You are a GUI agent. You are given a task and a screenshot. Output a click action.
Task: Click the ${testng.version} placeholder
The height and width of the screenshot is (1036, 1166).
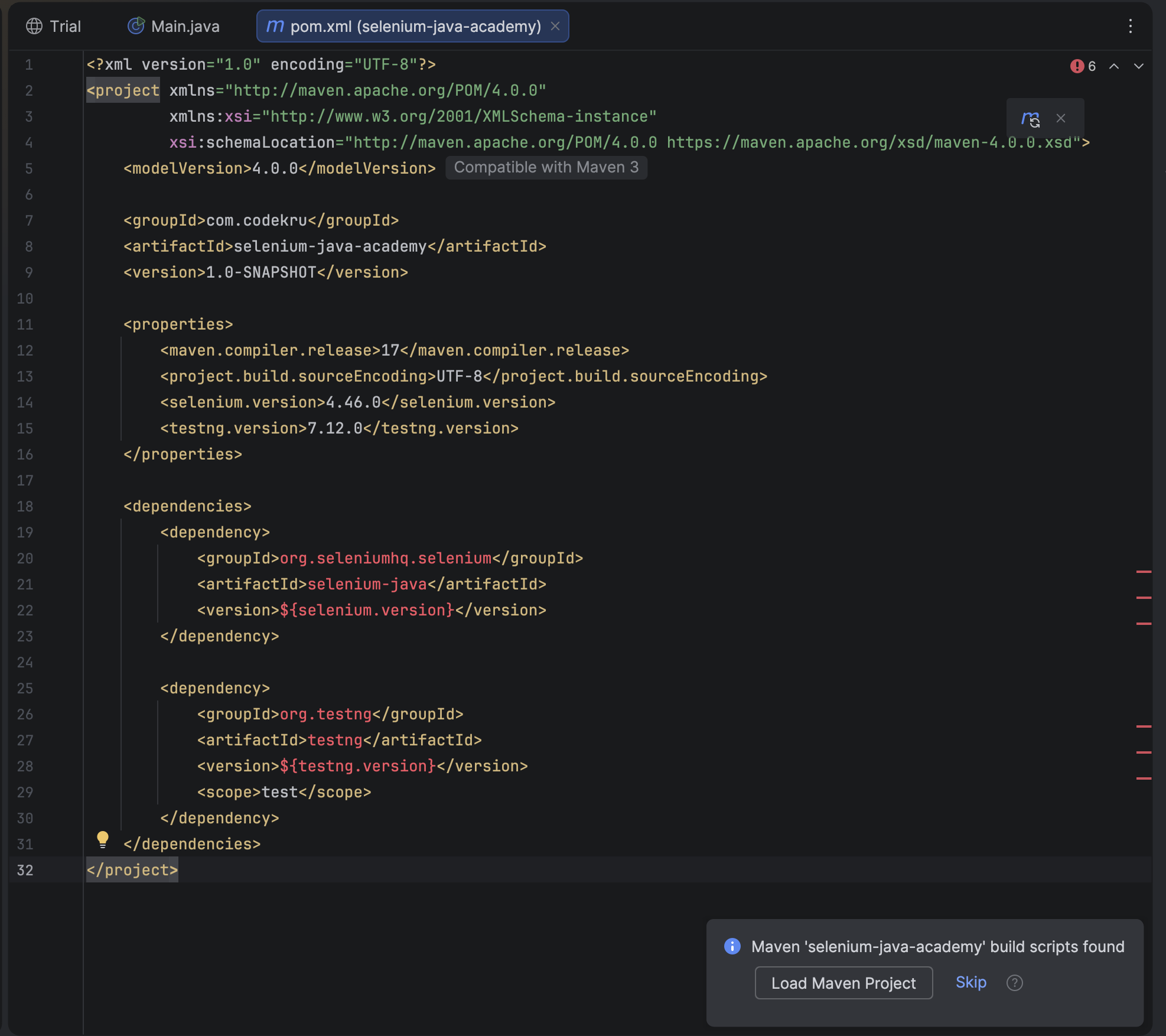click(x=358, y=766)
